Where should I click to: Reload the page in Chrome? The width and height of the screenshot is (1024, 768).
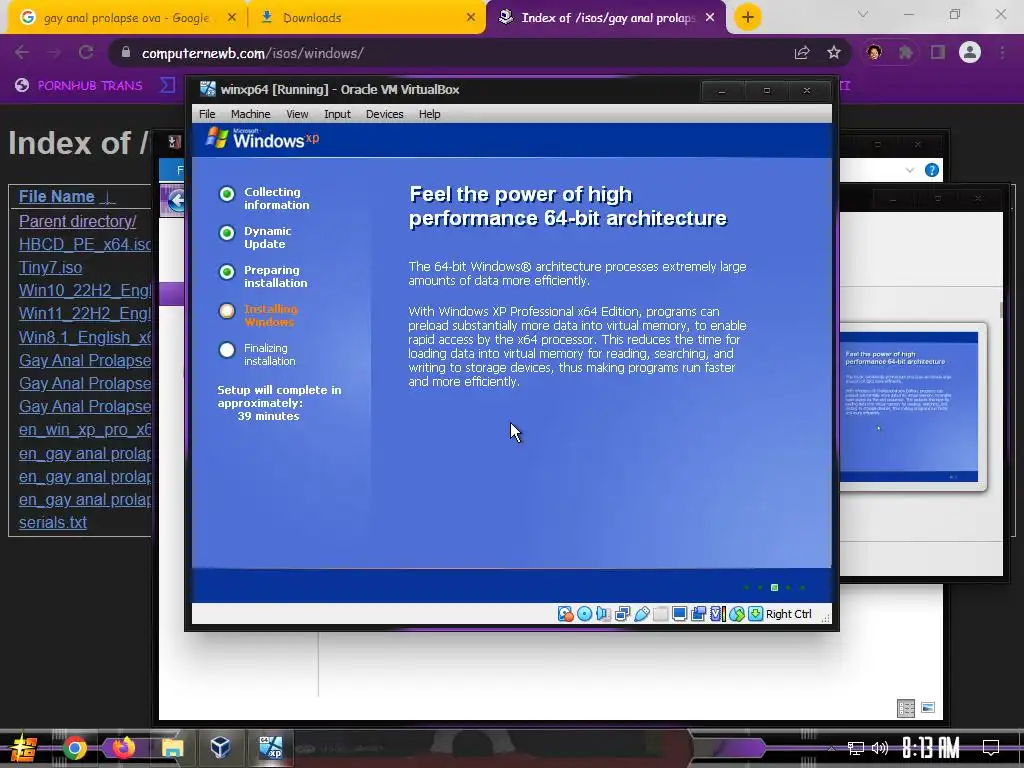(x=86, y=52)
